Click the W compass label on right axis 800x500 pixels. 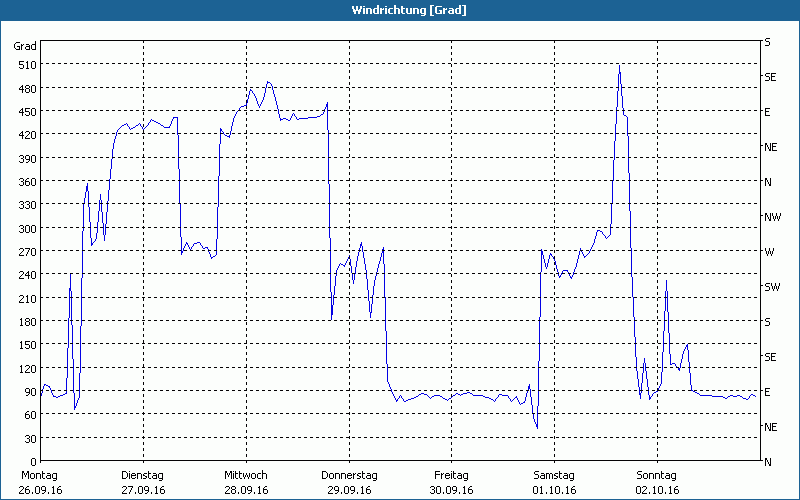click(769, 252)
